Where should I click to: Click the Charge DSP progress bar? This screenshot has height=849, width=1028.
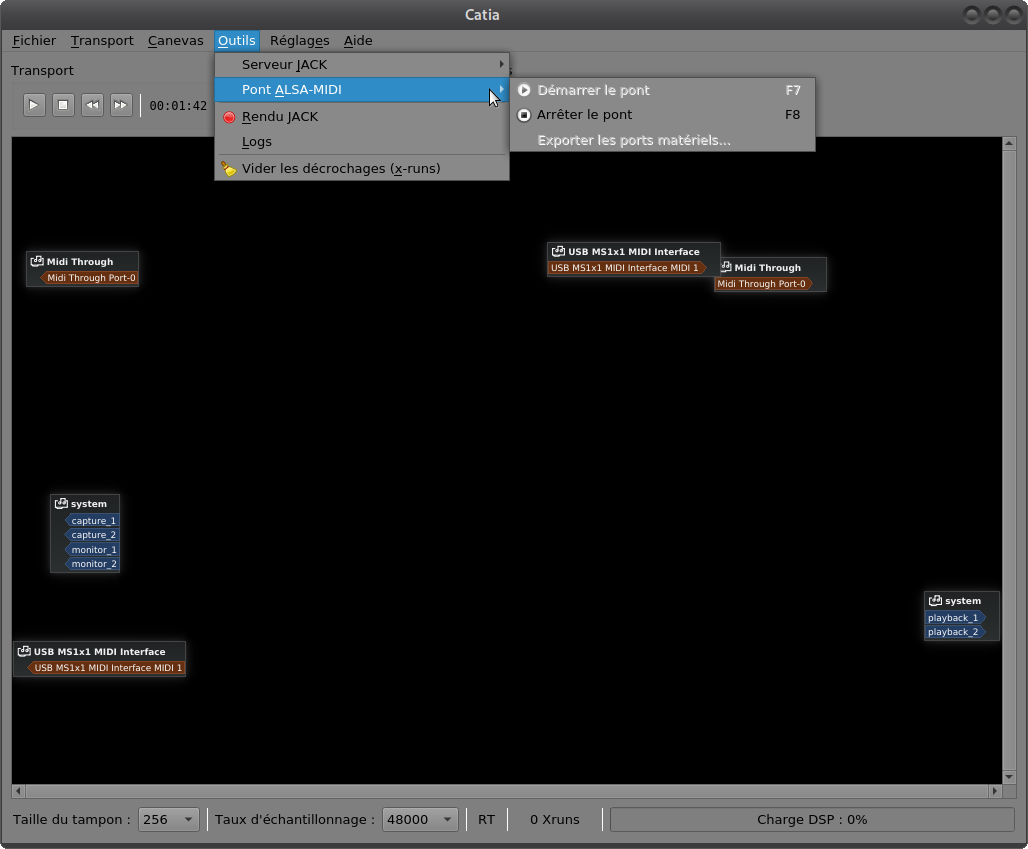click(x=812, y=819)
